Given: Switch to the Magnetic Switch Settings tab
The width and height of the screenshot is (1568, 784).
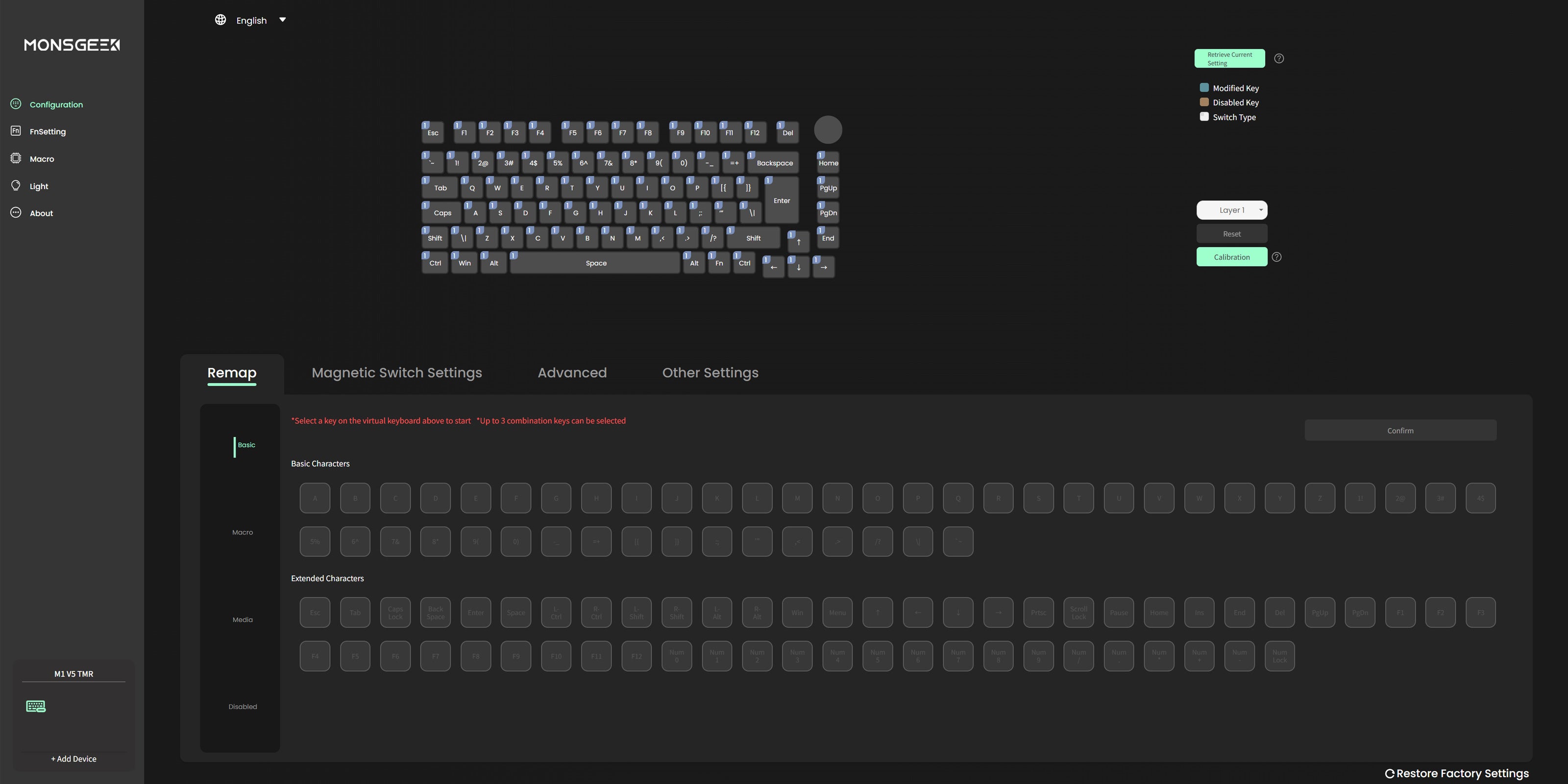Looking at the screenshot, I should pyautogui.click(x=396, y=372).
